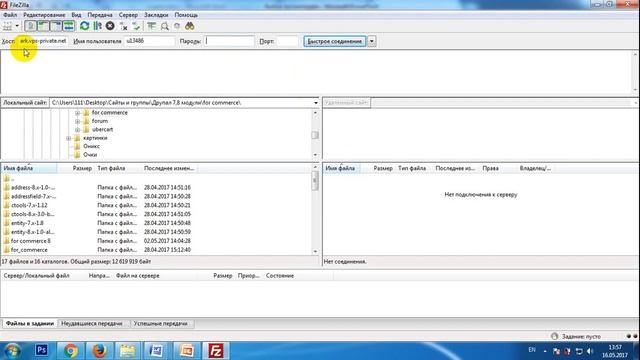The image size is (640, 360).
Task: Open the Закладки menu
Action: click(x=156, y=15)
